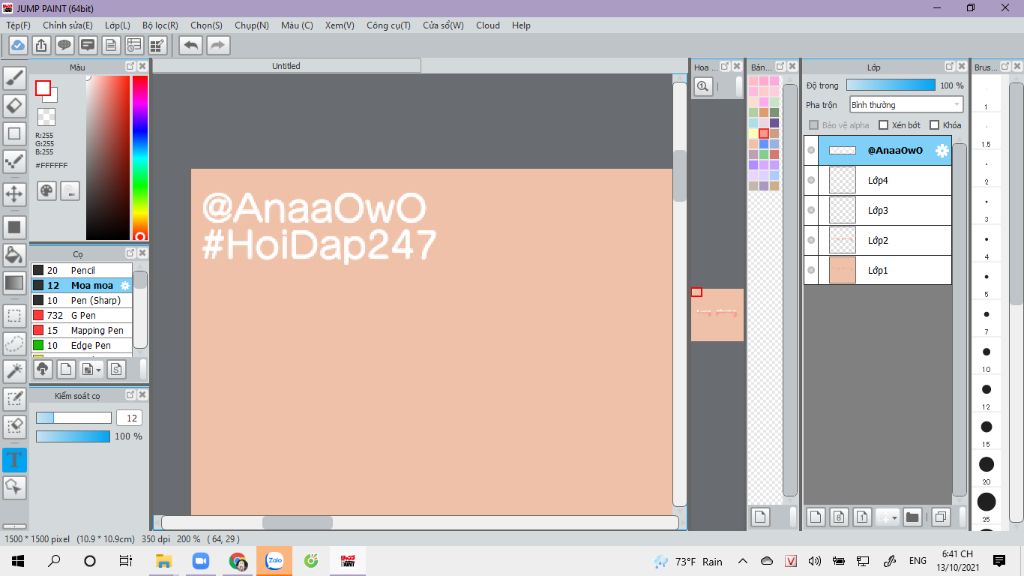Viewport: 1024px width, 576px height.
Task: Adjust the Độ trong opacity slider
Action: (891, 85)
